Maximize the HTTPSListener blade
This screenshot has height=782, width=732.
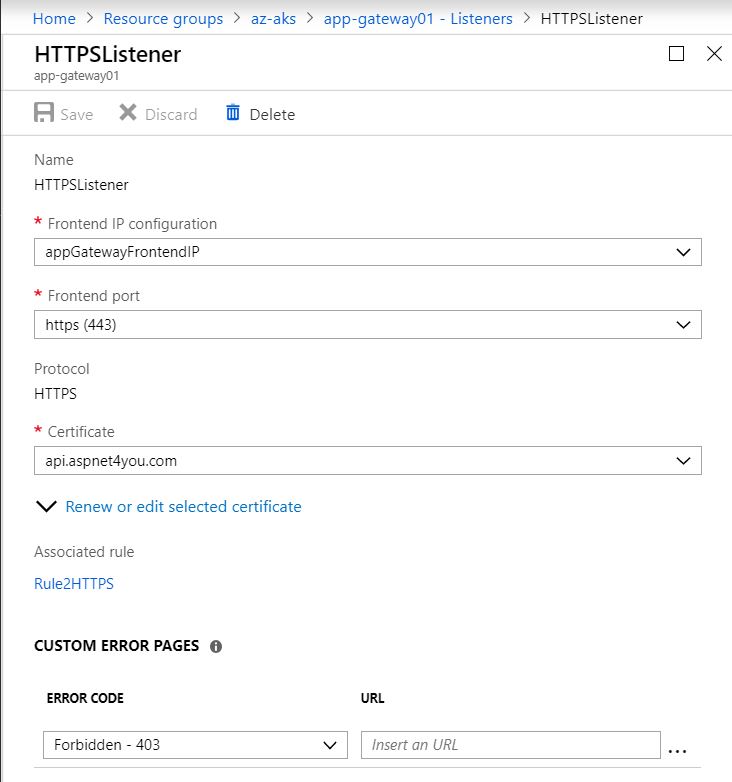coord(676,54)
